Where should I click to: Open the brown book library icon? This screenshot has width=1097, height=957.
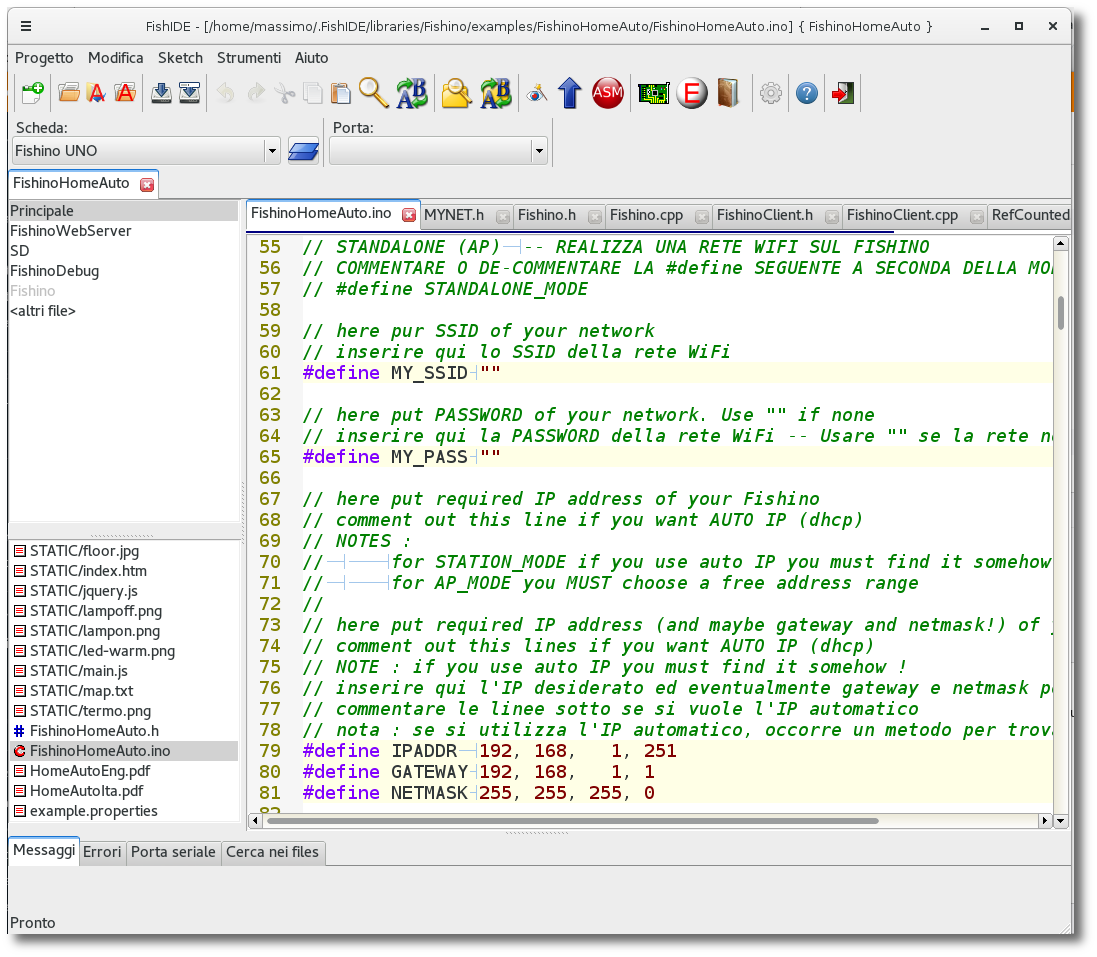(728, 93)
